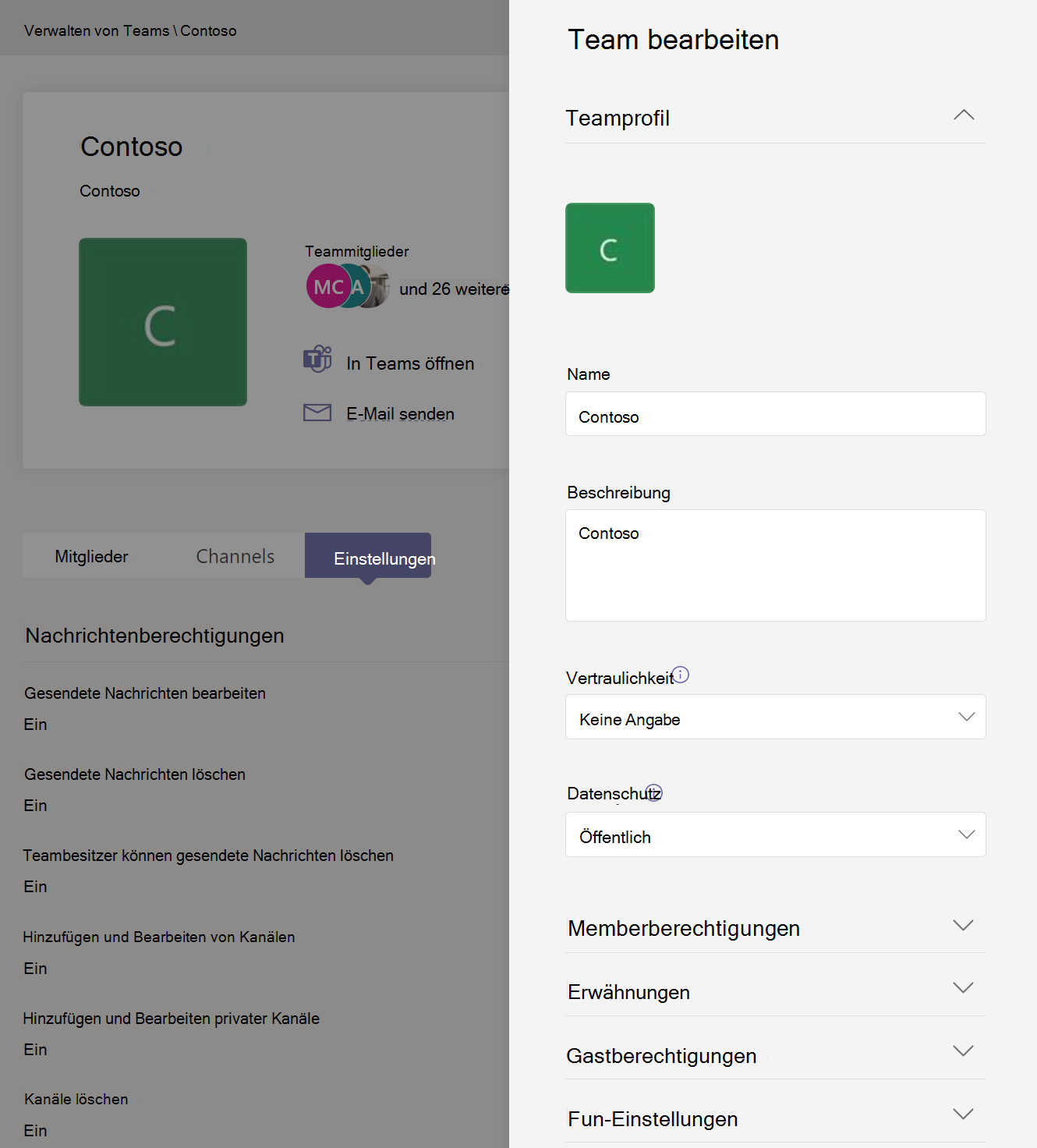Click the photo member avatar
This screenshot has width=1037, height=1148.
[379, 286]
